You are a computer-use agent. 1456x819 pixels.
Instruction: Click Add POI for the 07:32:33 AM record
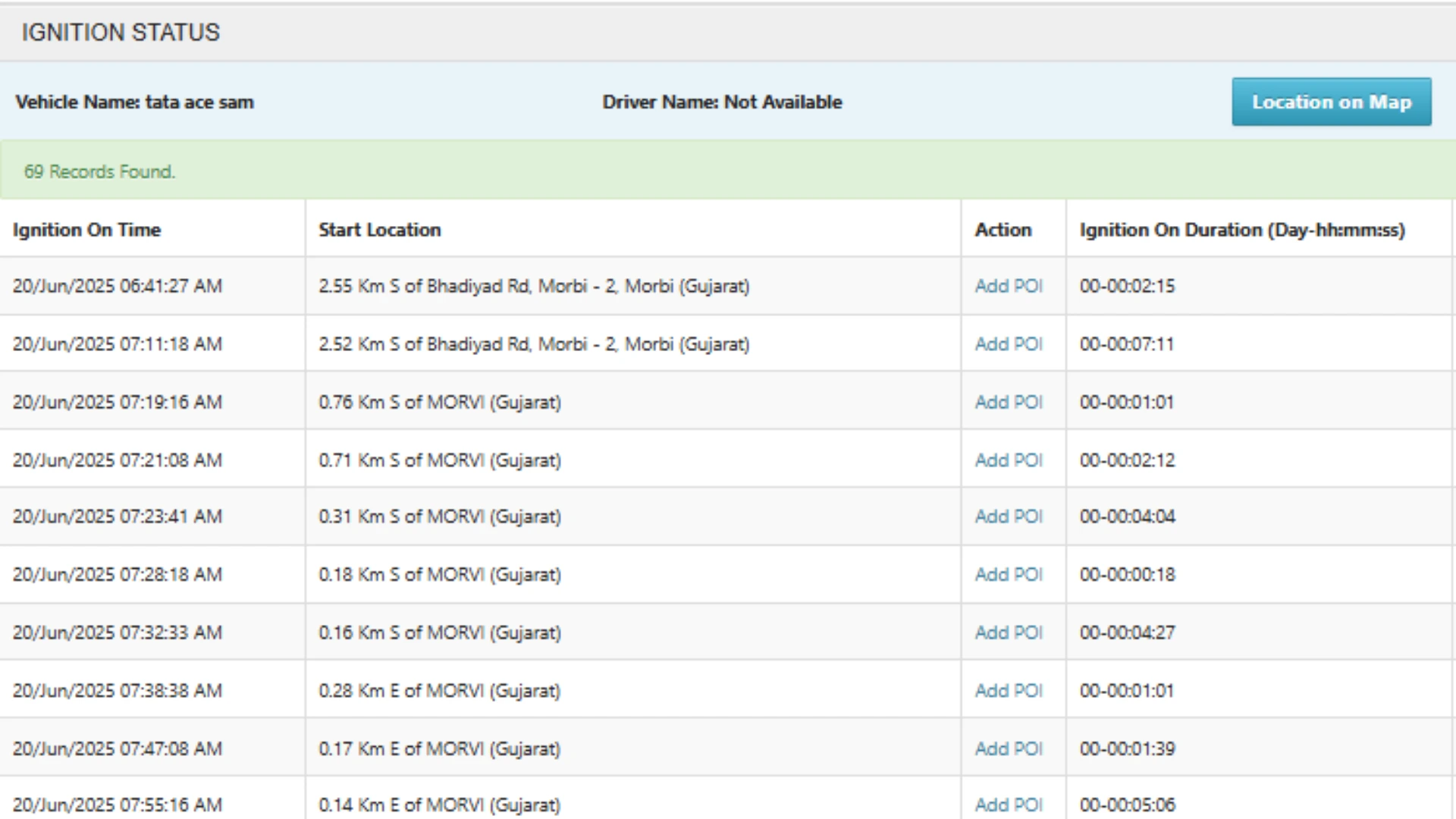point(1009,632)
